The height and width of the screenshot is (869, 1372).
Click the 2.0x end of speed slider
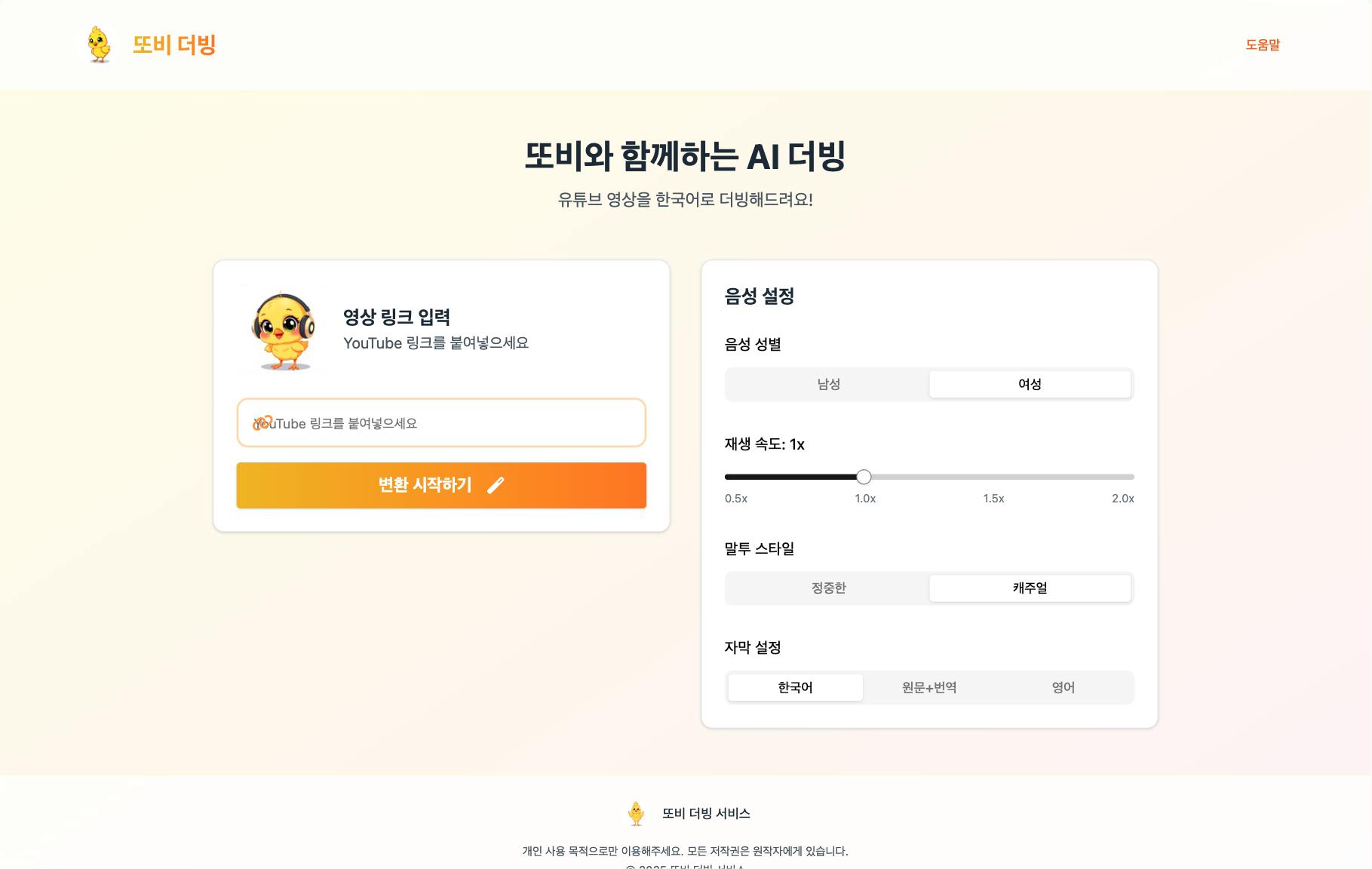click(x=1131, y=477)
